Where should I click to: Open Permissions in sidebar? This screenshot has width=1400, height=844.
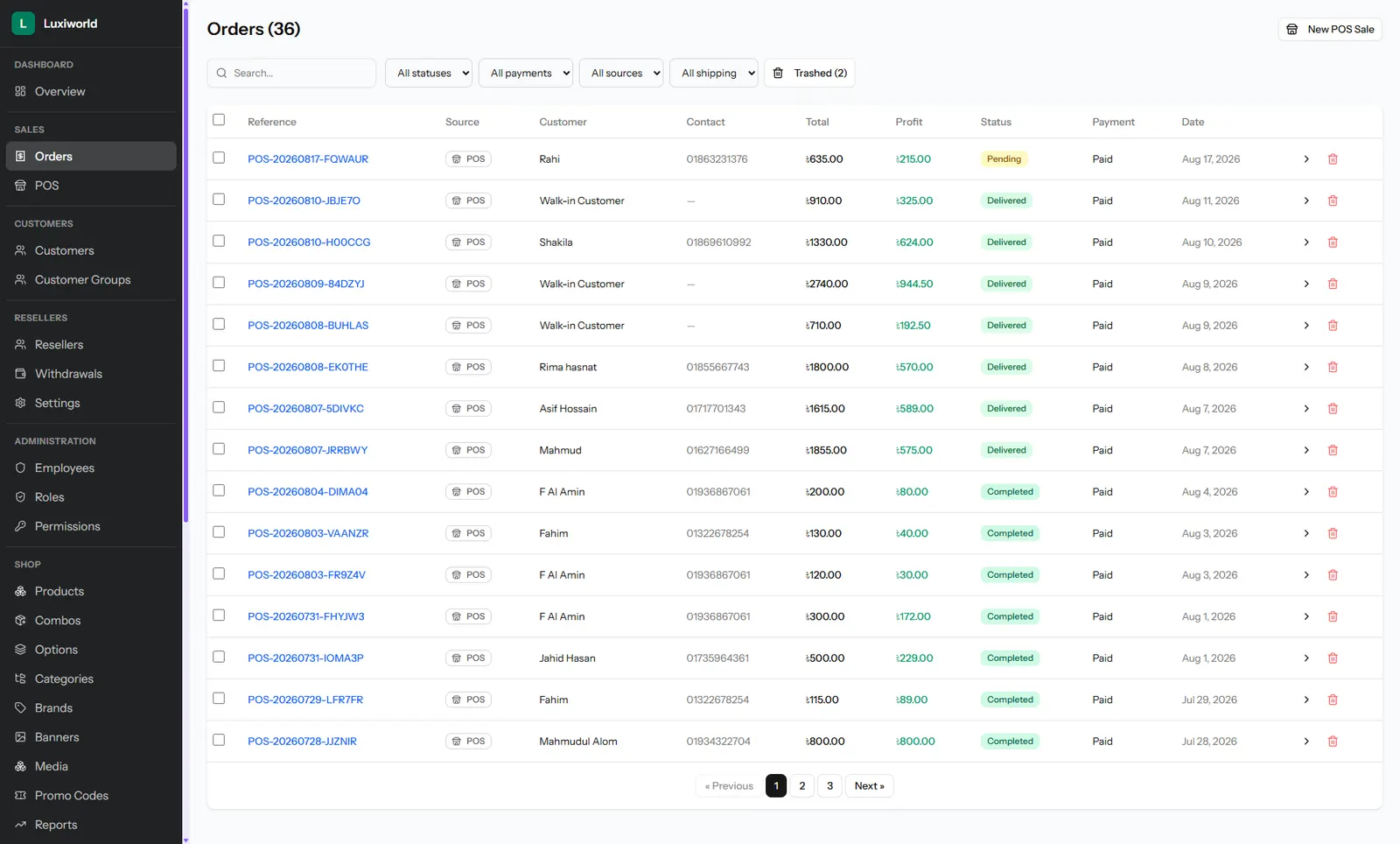coord(91,526)
